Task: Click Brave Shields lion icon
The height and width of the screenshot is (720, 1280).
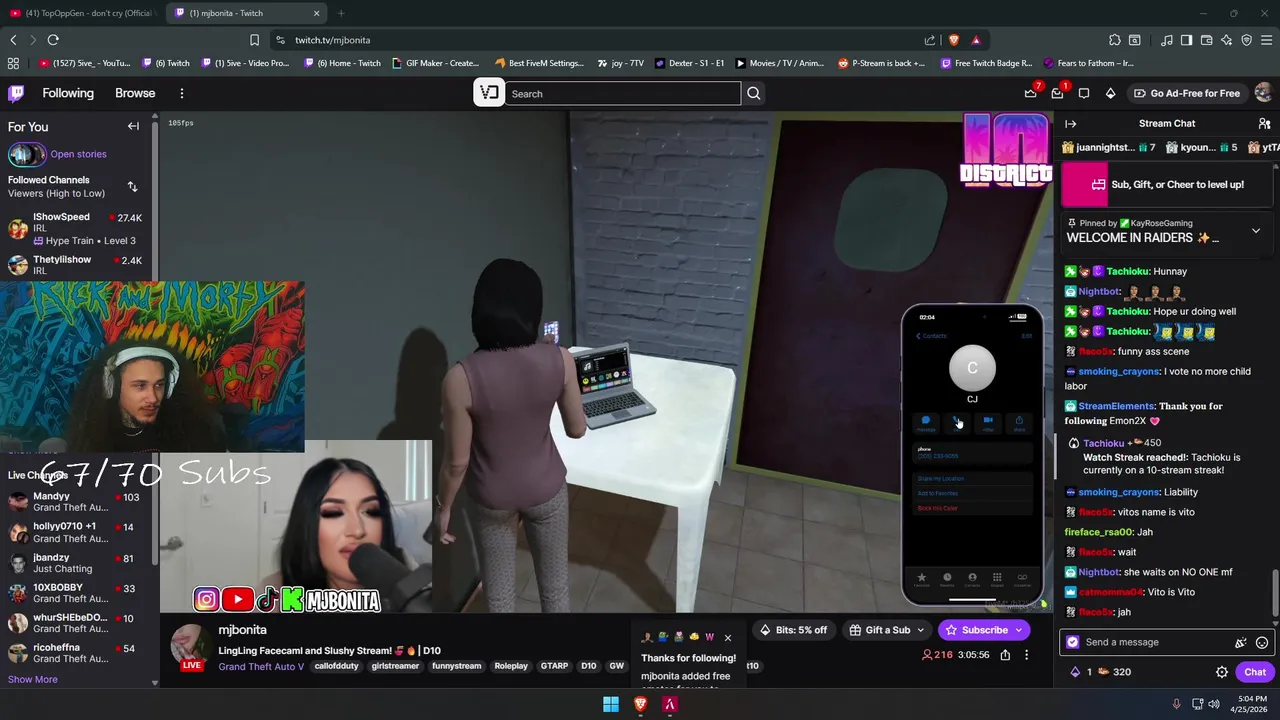Action: pos(954,40)
